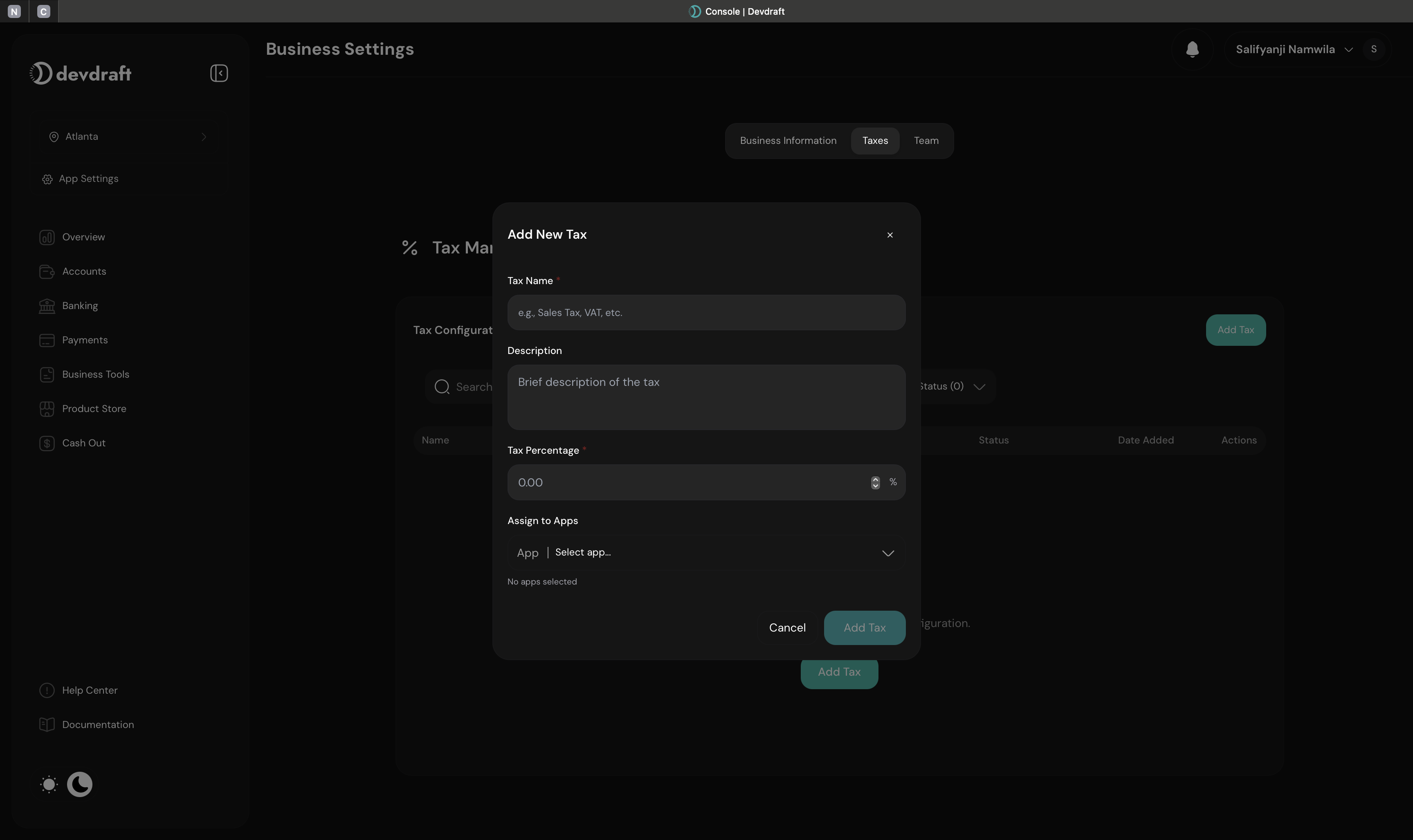The height and width of the screenshot is (840, 1413).
Task: Open the Banking section
Action: point(80,306)
